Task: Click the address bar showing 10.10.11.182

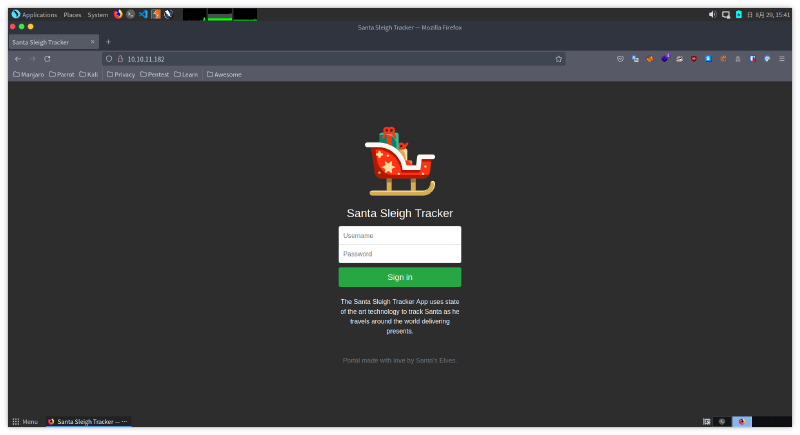Action: coord(334,59)
